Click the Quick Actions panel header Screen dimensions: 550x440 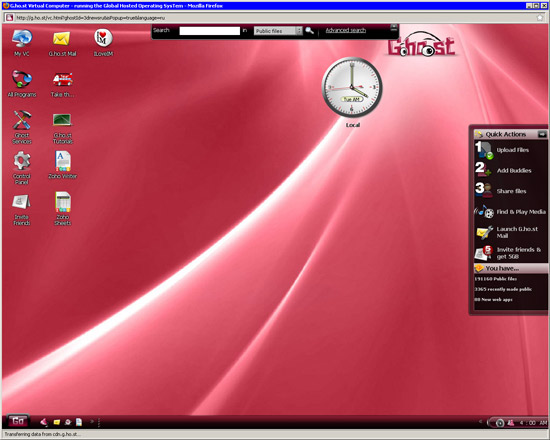510,134
